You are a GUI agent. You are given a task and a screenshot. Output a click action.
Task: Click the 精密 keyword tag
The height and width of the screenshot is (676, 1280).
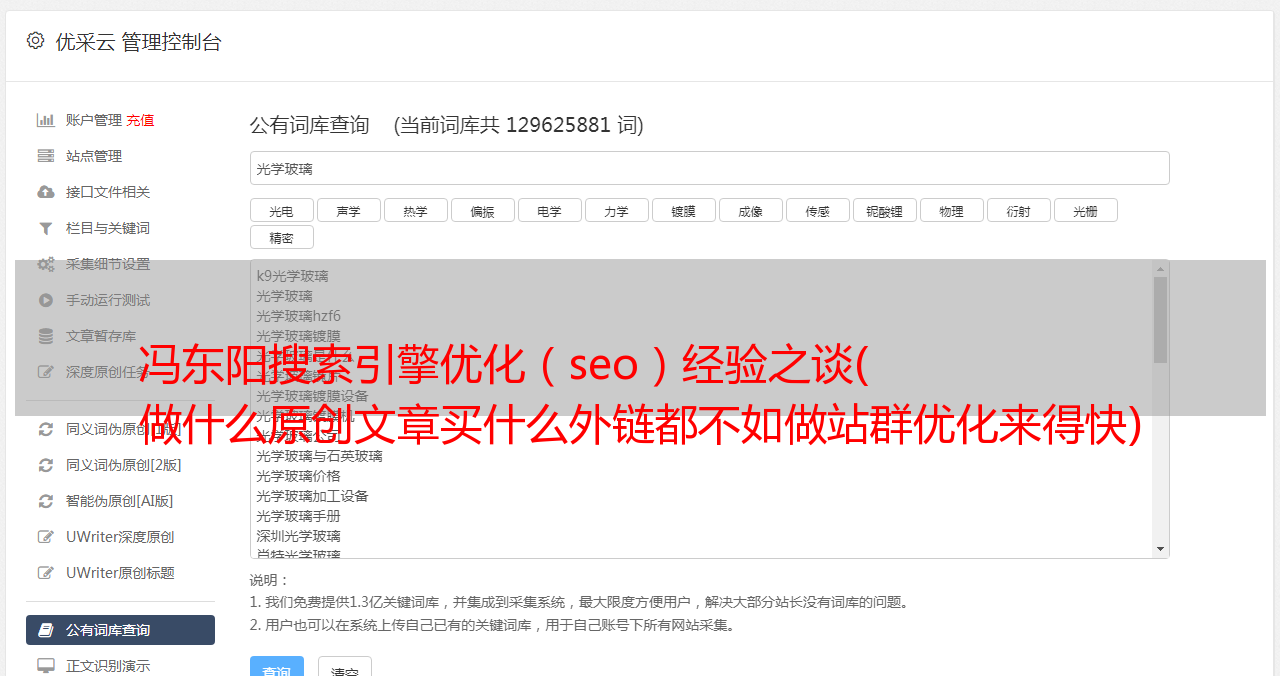tap(282, 237)
